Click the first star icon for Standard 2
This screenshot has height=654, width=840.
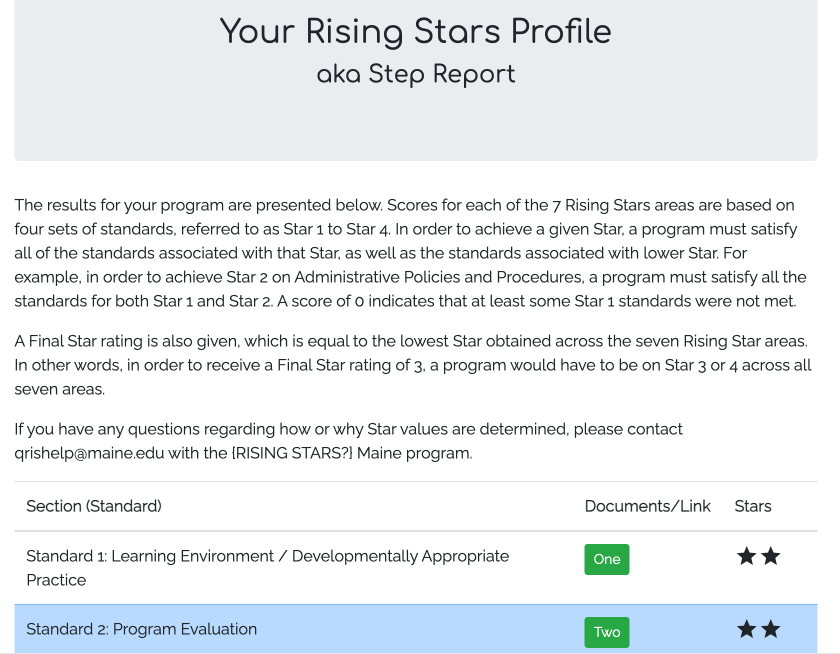pos(746,630)
